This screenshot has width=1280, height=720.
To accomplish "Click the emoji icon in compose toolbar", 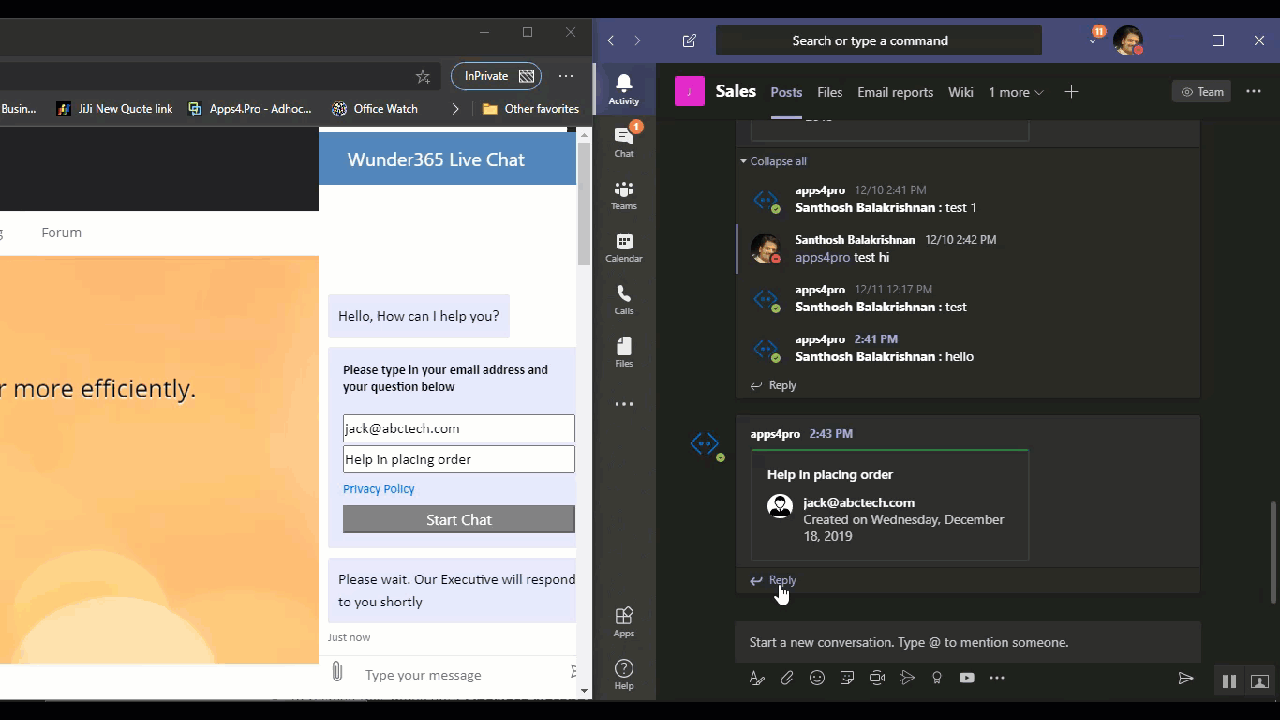I will click(x=817, y=678).
